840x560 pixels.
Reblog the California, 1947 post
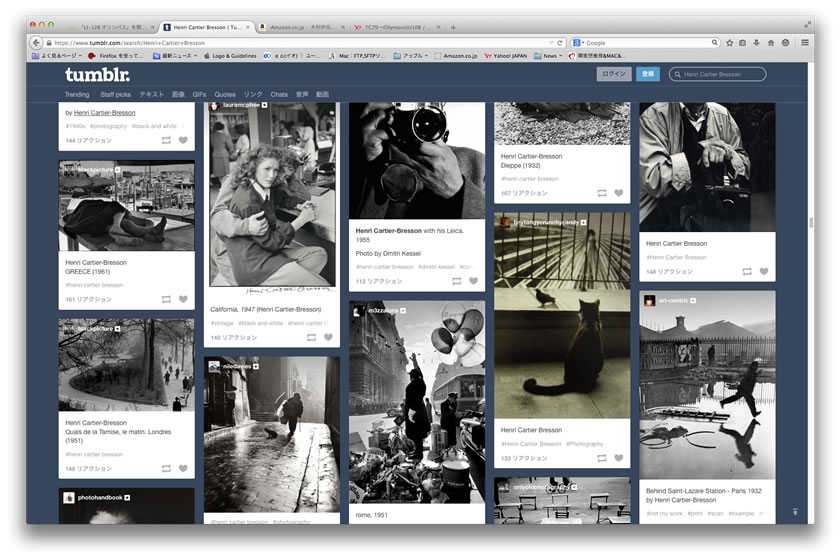coord(312,337)
